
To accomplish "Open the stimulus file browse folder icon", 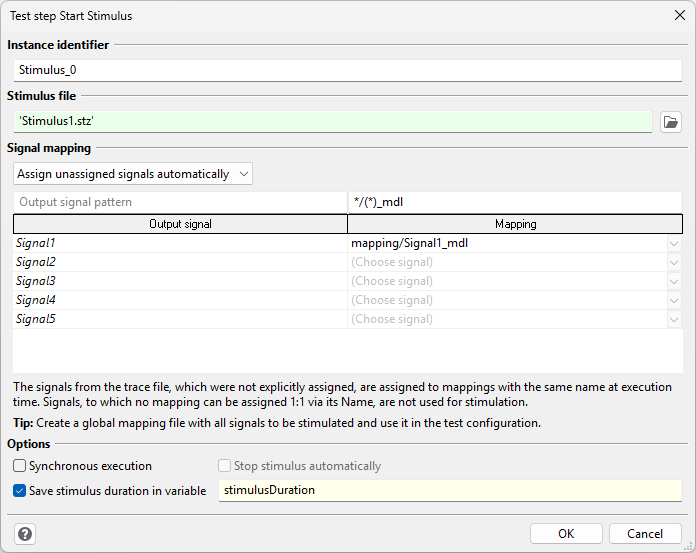I will click(670, 122).
